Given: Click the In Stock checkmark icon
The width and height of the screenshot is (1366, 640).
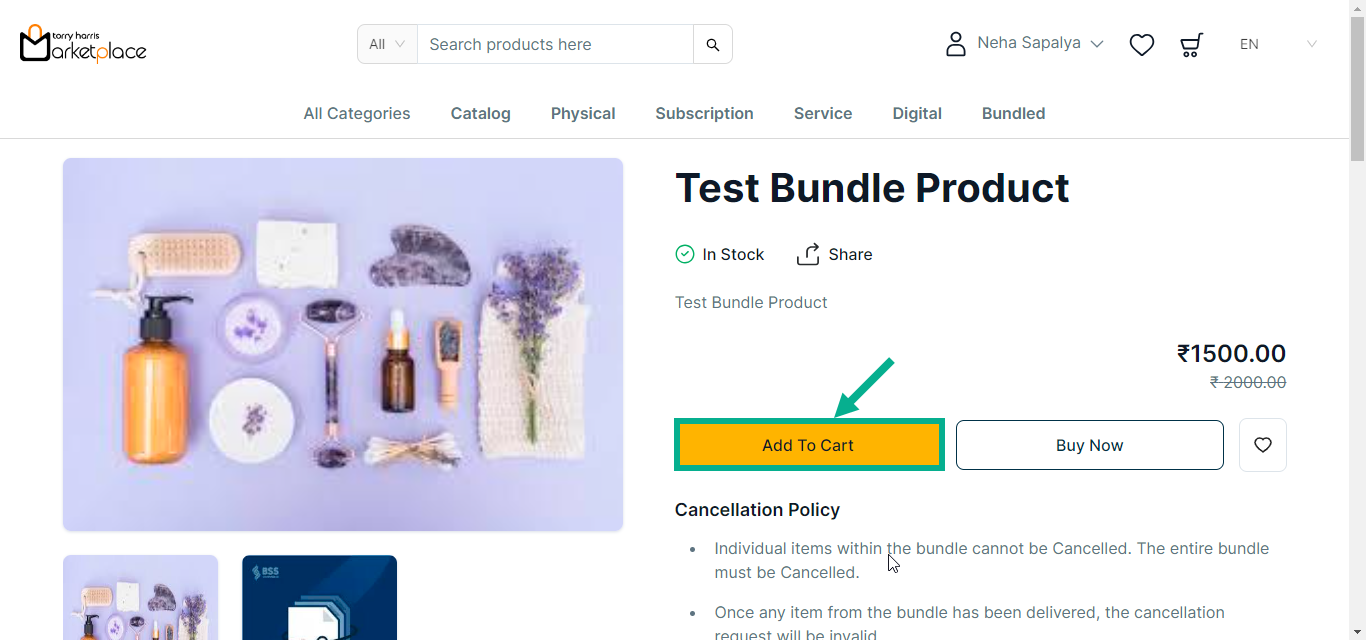Looking at the screenshot, I should [x=685, y=254].
